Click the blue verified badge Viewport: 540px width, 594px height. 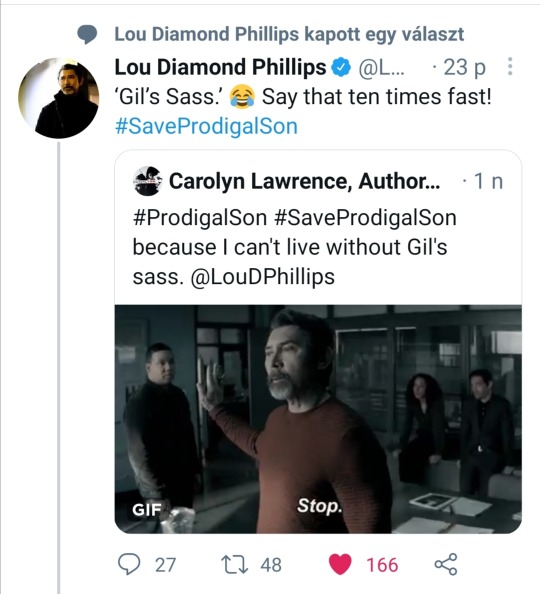click(341, 67)
